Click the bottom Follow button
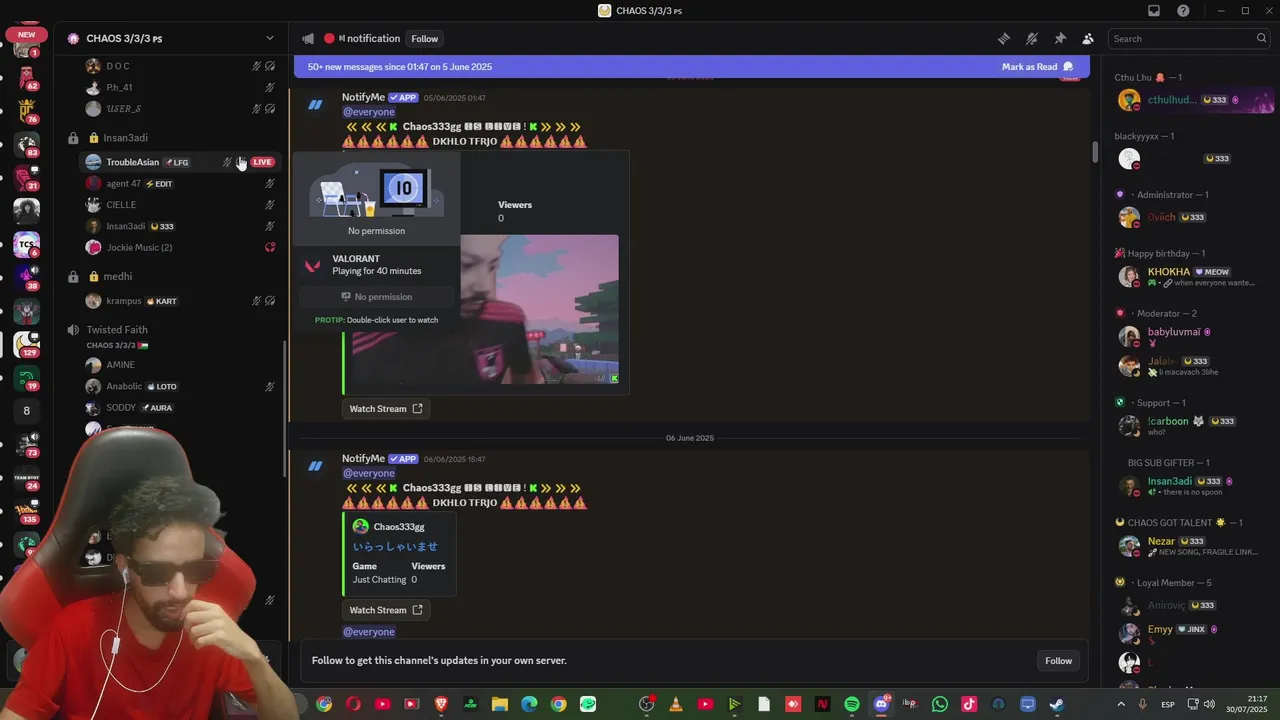The height and width of the screenshot is (720, 1280). (1058, 661)
